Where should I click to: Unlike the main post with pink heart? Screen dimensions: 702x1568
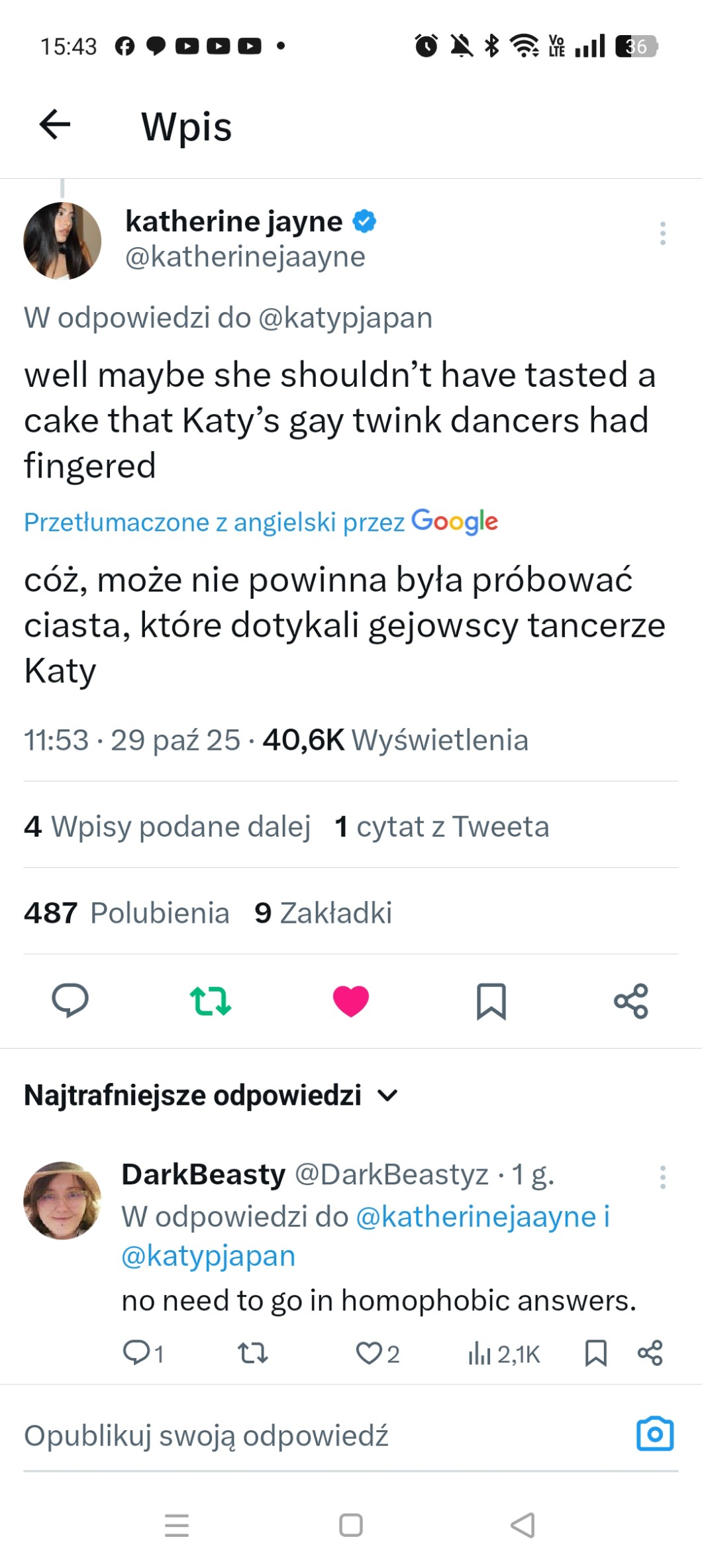[x=351, y=1000]
